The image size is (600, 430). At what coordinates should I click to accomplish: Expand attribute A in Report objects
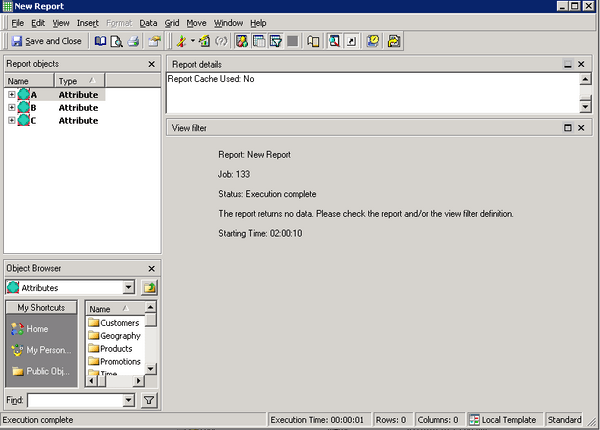pos(11,95)
